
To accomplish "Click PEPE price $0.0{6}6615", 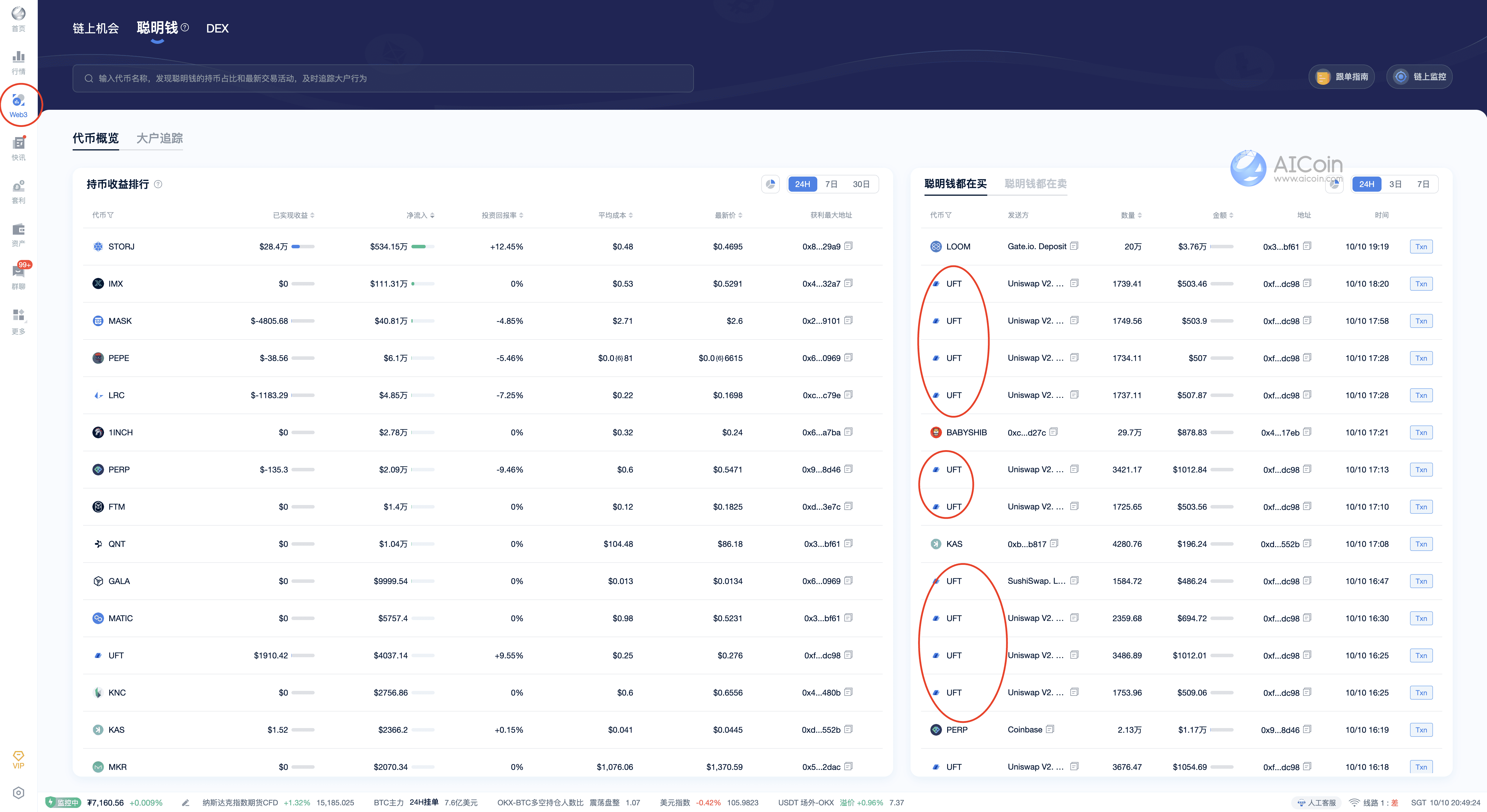I will pos(721,358).
